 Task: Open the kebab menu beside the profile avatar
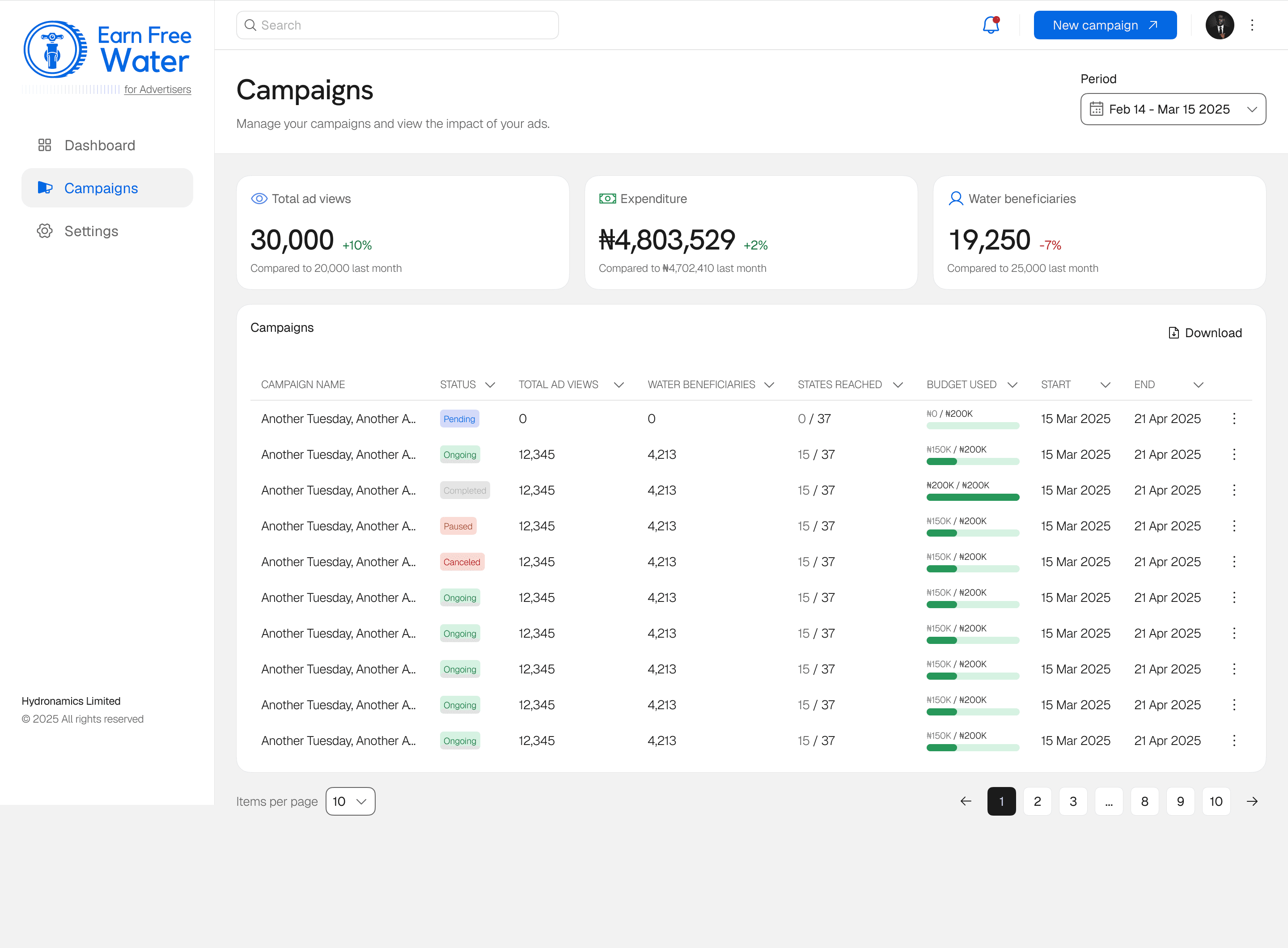[1252, 25]
